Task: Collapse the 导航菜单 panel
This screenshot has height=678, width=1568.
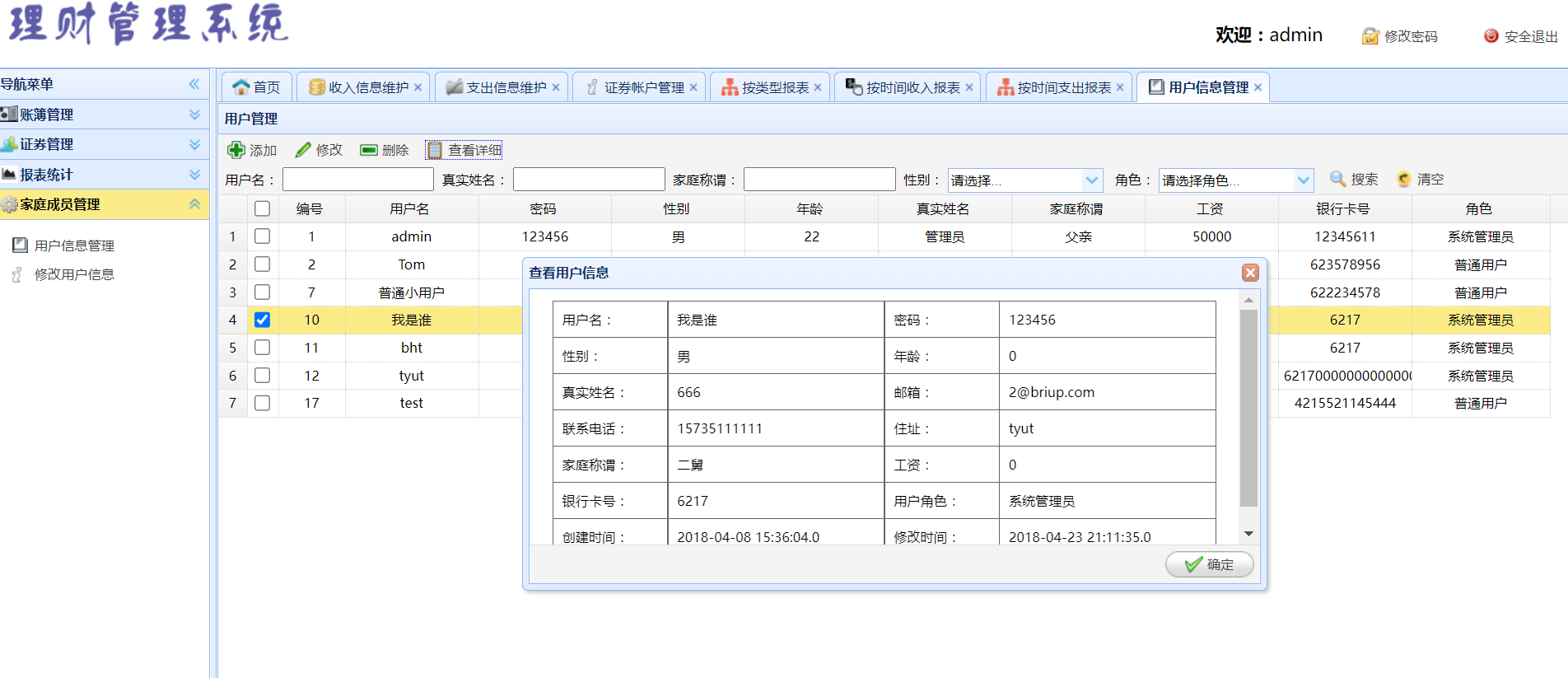Action: [194, 84]
